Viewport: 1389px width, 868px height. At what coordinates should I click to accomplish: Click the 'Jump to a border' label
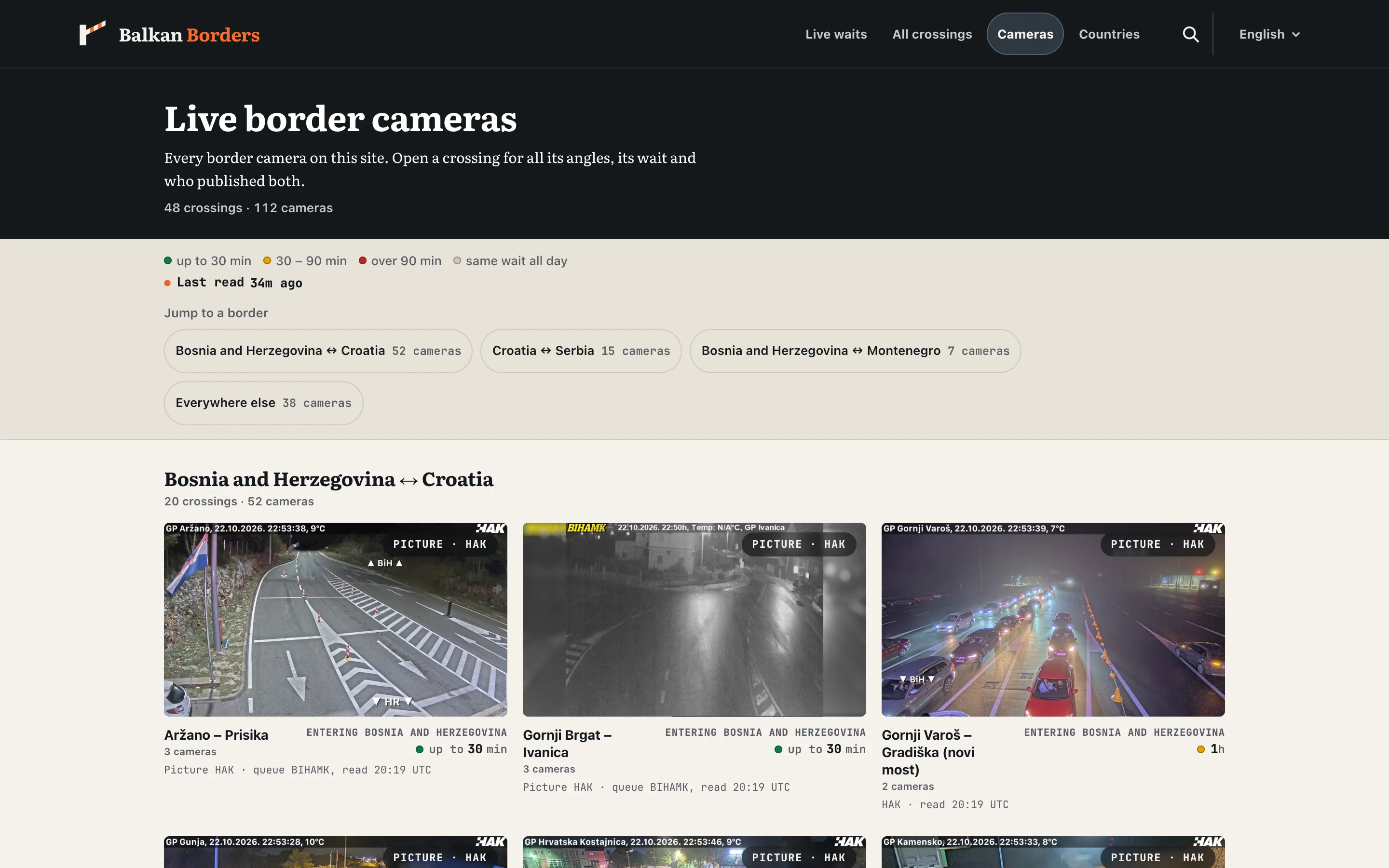[x=216, y=313]
